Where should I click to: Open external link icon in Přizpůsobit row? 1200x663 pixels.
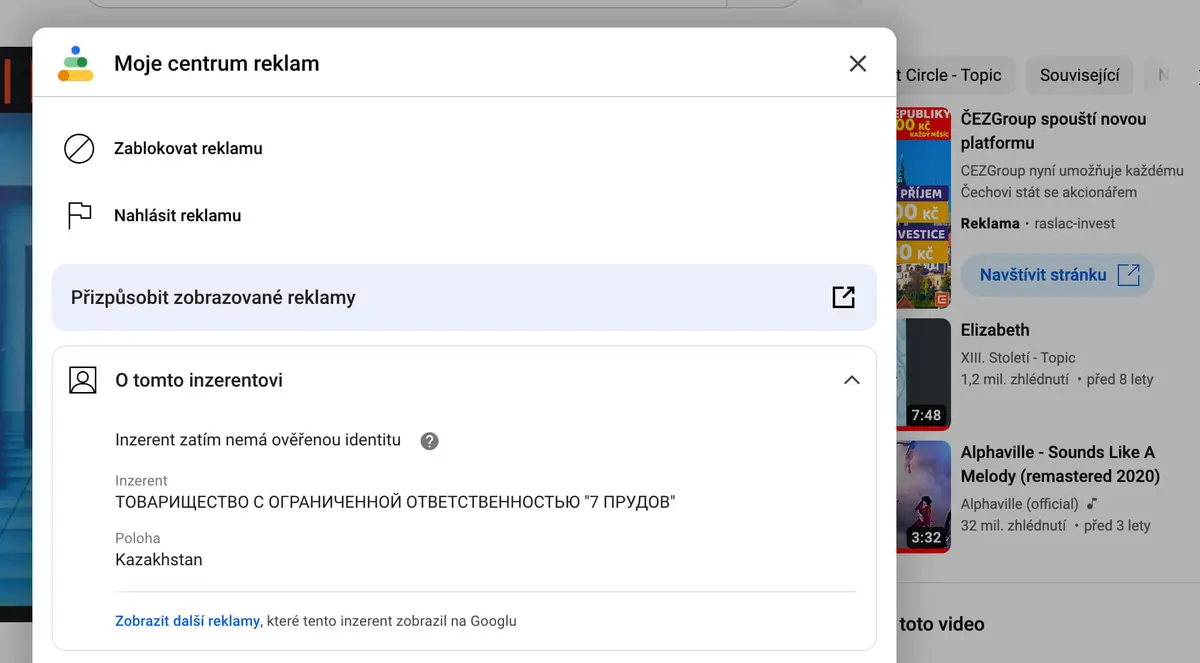point(843,297)
